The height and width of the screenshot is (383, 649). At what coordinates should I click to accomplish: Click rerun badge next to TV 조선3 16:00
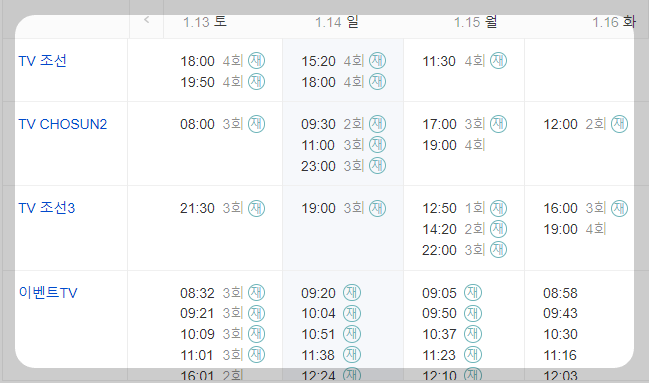620,208
